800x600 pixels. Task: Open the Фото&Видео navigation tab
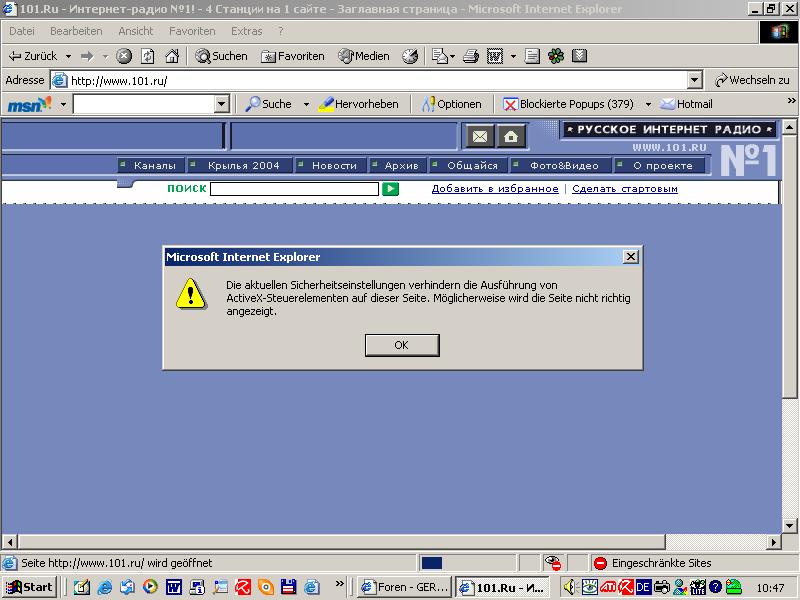coord(559,165)
